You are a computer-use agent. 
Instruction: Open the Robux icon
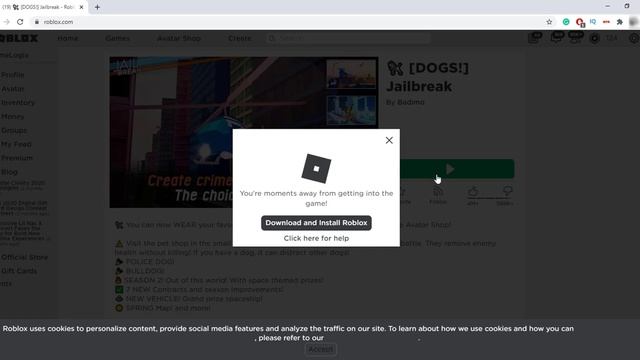point(595,38)
